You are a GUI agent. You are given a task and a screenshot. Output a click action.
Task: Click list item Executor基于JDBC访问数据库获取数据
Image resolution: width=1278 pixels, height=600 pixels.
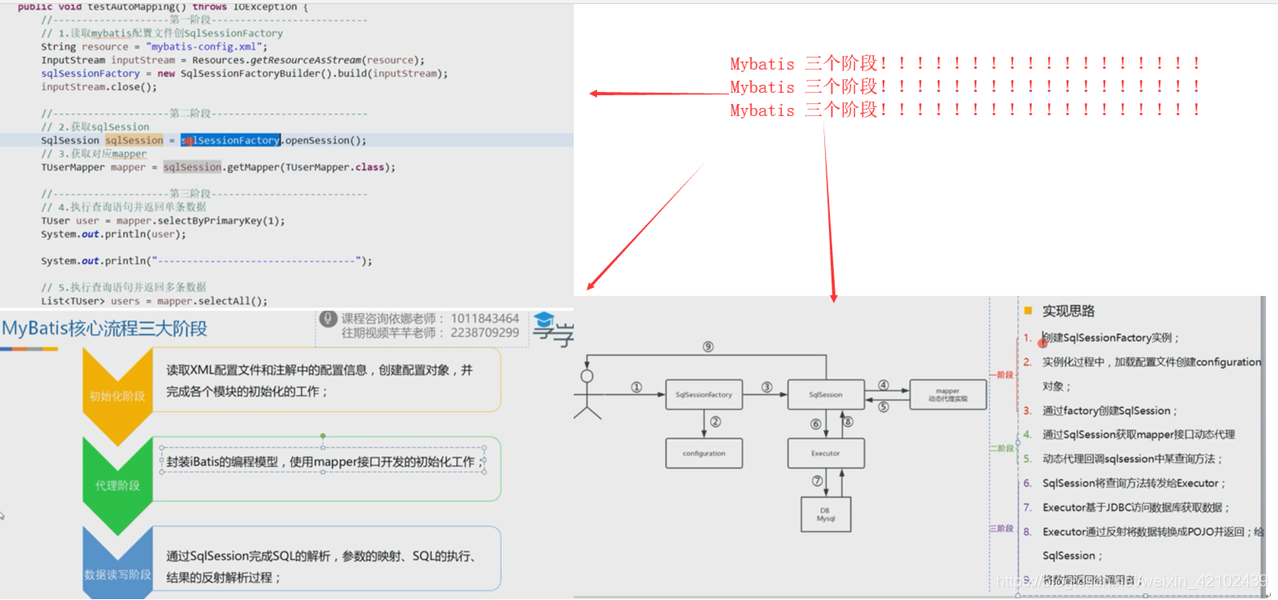(x=1136, y=507)
